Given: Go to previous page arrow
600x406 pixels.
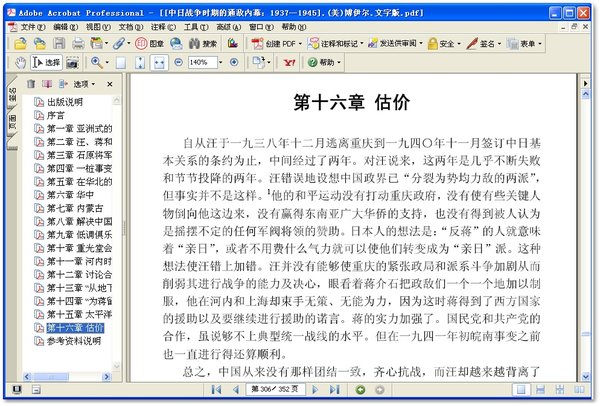Looking at the screenshot, I should tap(236, 390).
